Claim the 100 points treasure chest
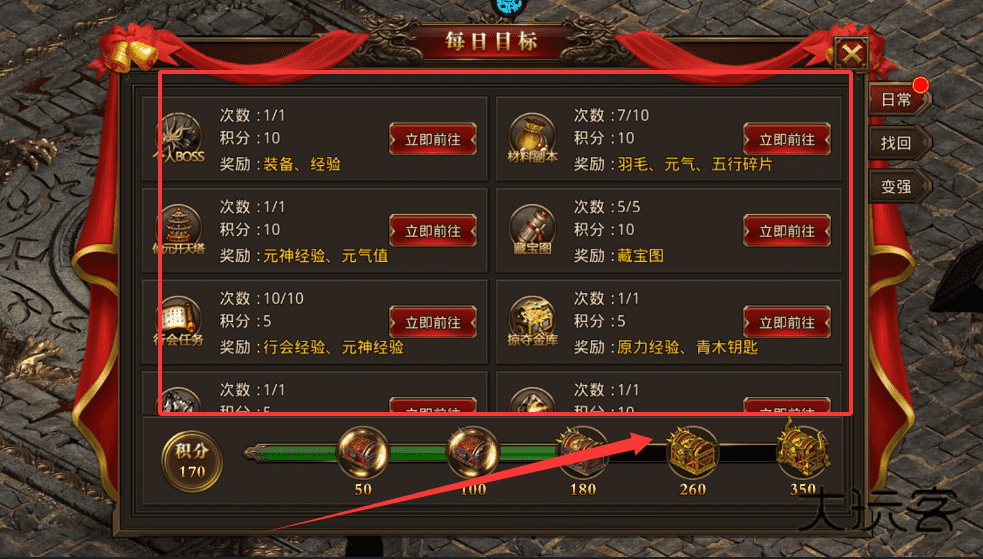This screenshot has height=559, width=983. pyautogui.click(x=473, y=452)
